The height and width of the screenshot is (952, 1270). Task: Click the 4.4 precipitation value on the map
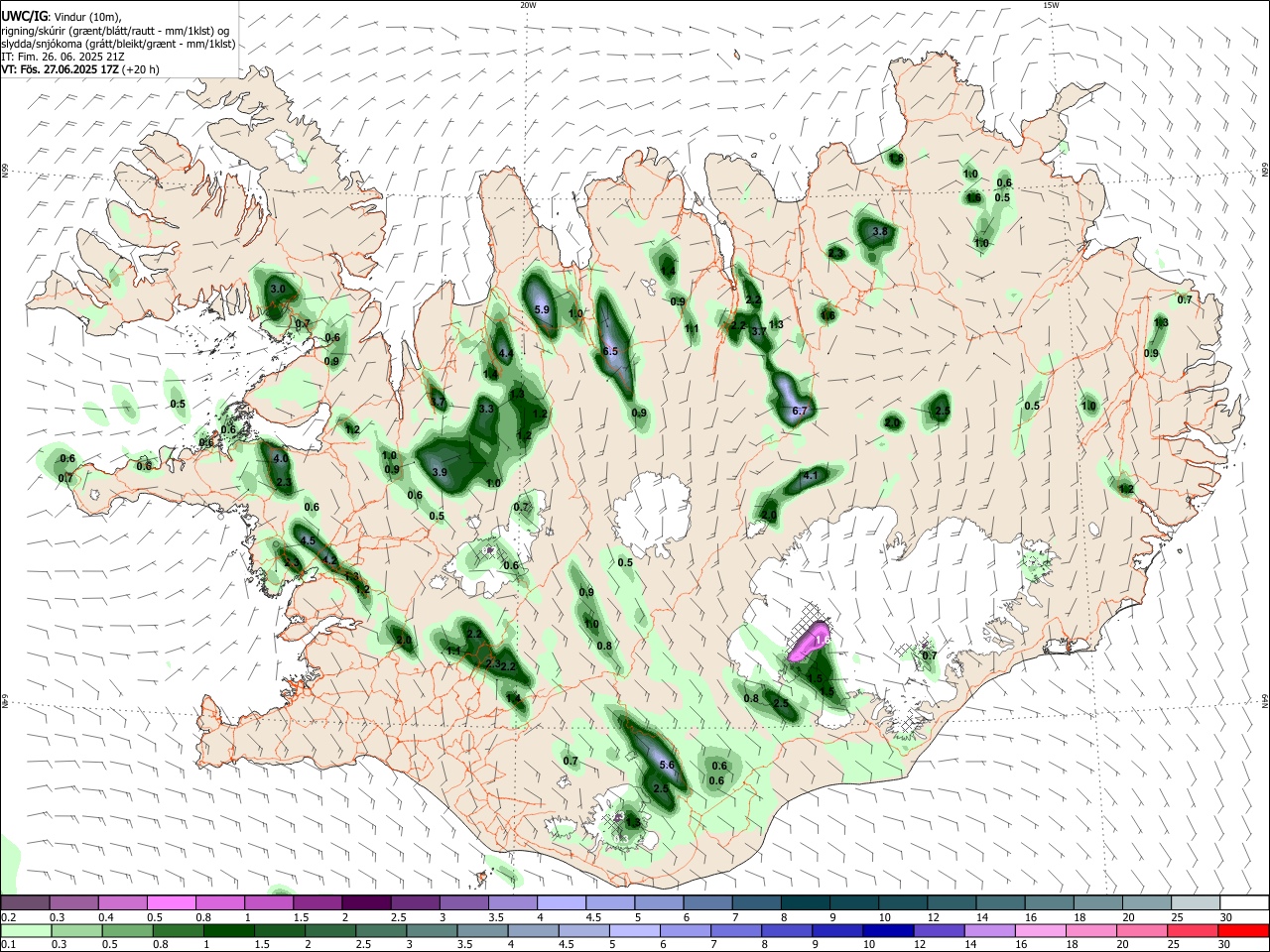(505, 353)
